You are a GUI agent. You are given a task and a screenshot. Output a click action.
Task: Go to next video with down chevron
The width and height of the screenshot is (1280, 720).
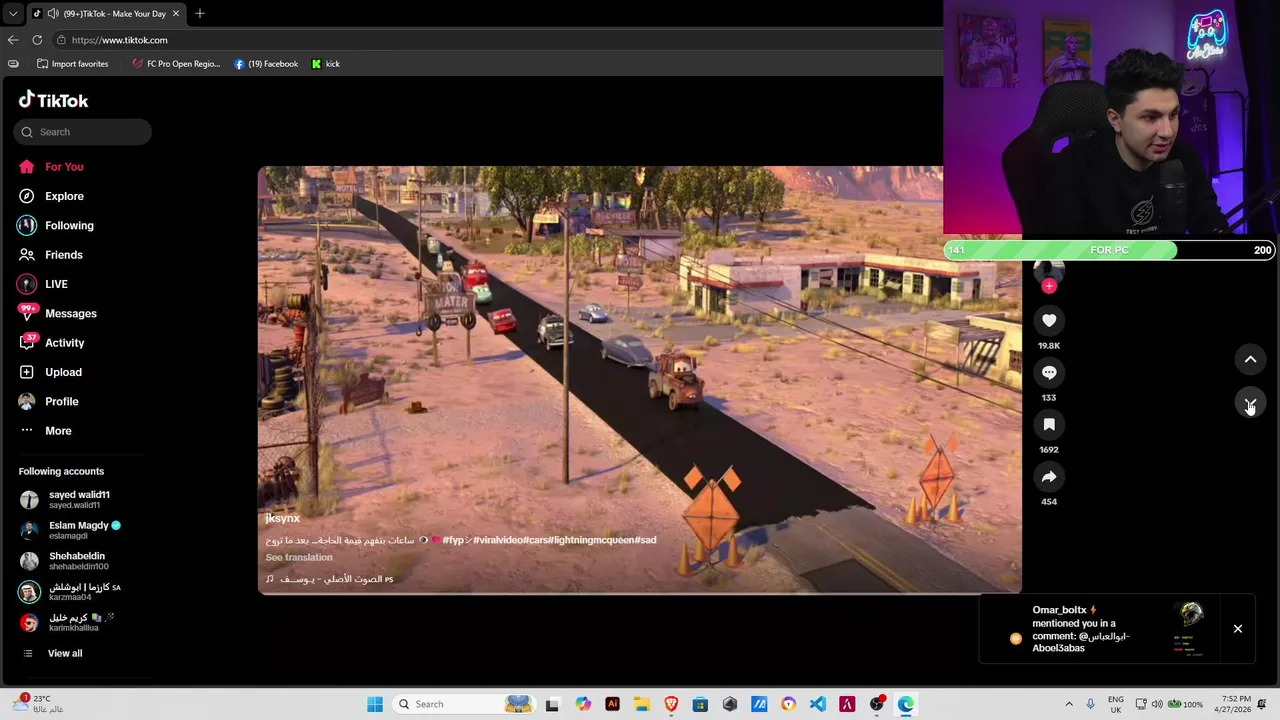pos(1250,403)
